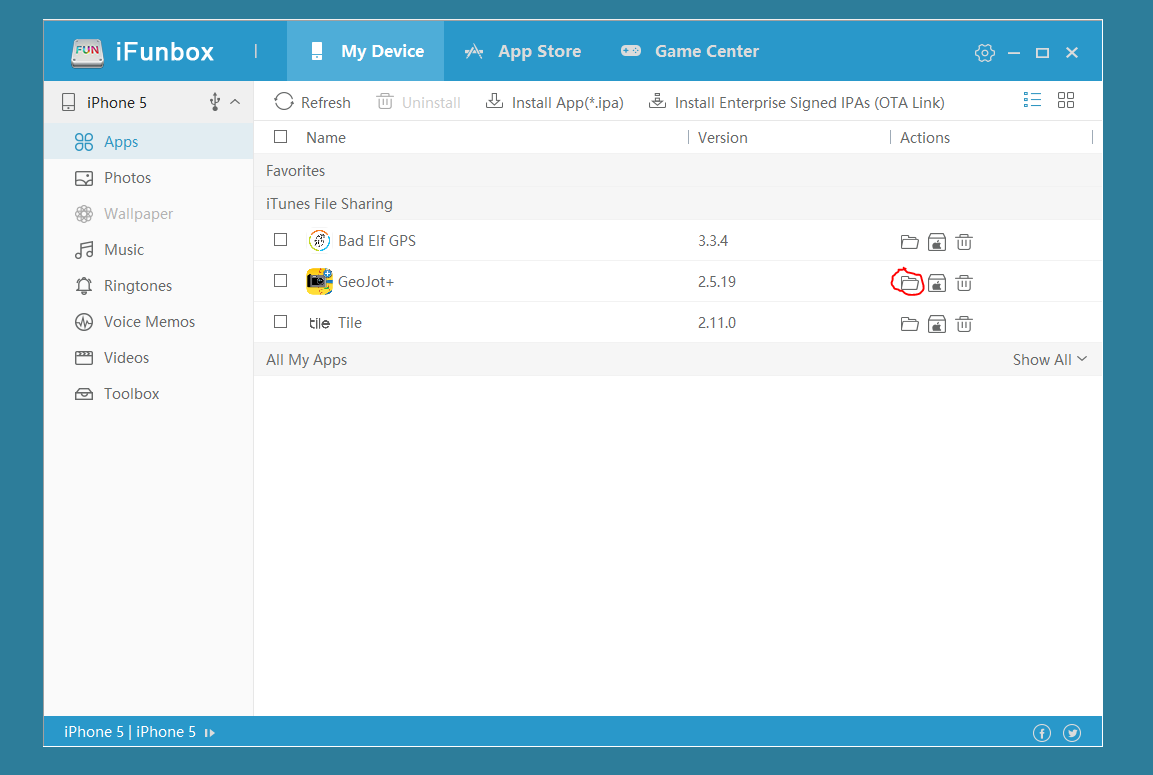Check the GeoJot+ row checkbox

pos(280,281)
